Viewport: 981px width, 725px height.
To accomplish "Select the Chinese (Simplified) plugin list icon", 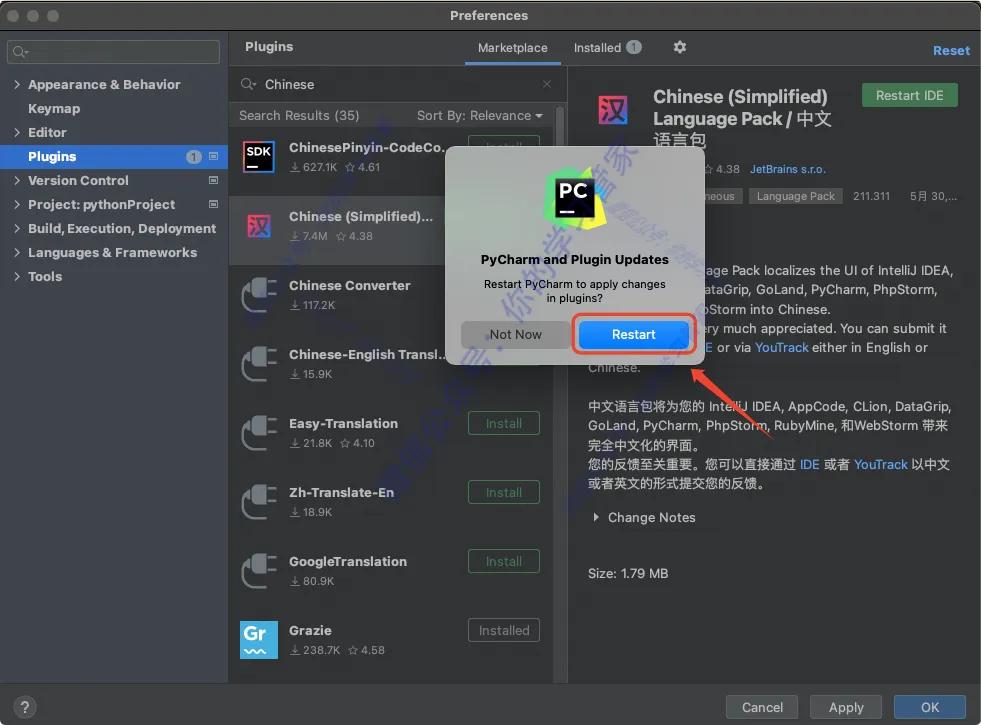I will (x=258, y=226).
